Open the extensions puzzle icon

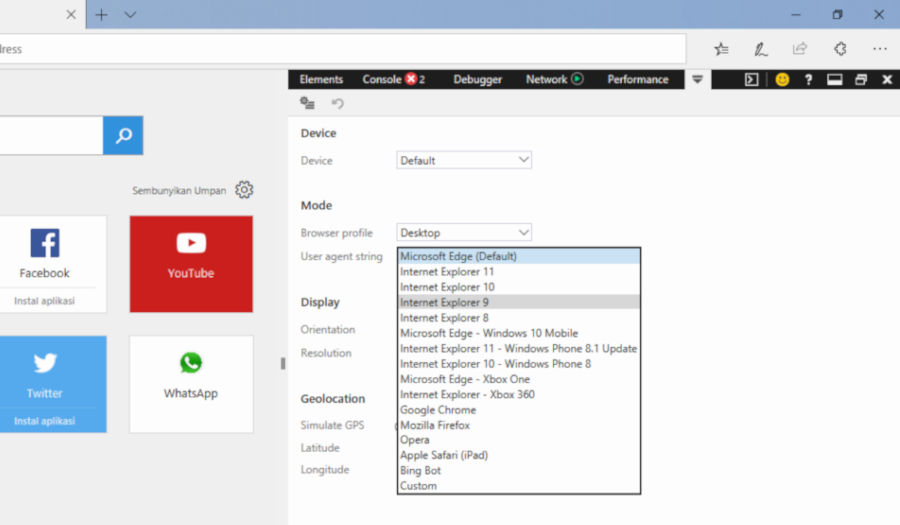tap(840, 49)
